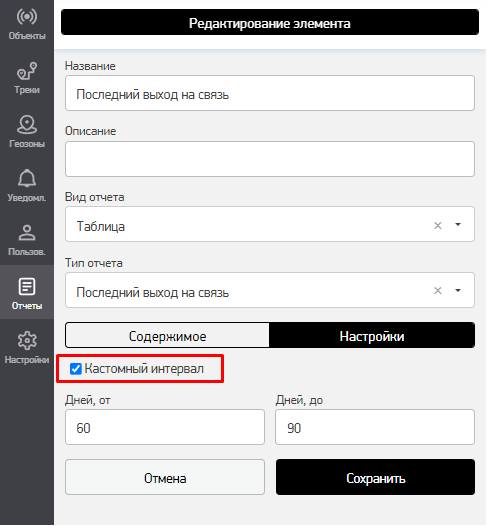Clear the Вид отчета selection

(x=438, y=225)
